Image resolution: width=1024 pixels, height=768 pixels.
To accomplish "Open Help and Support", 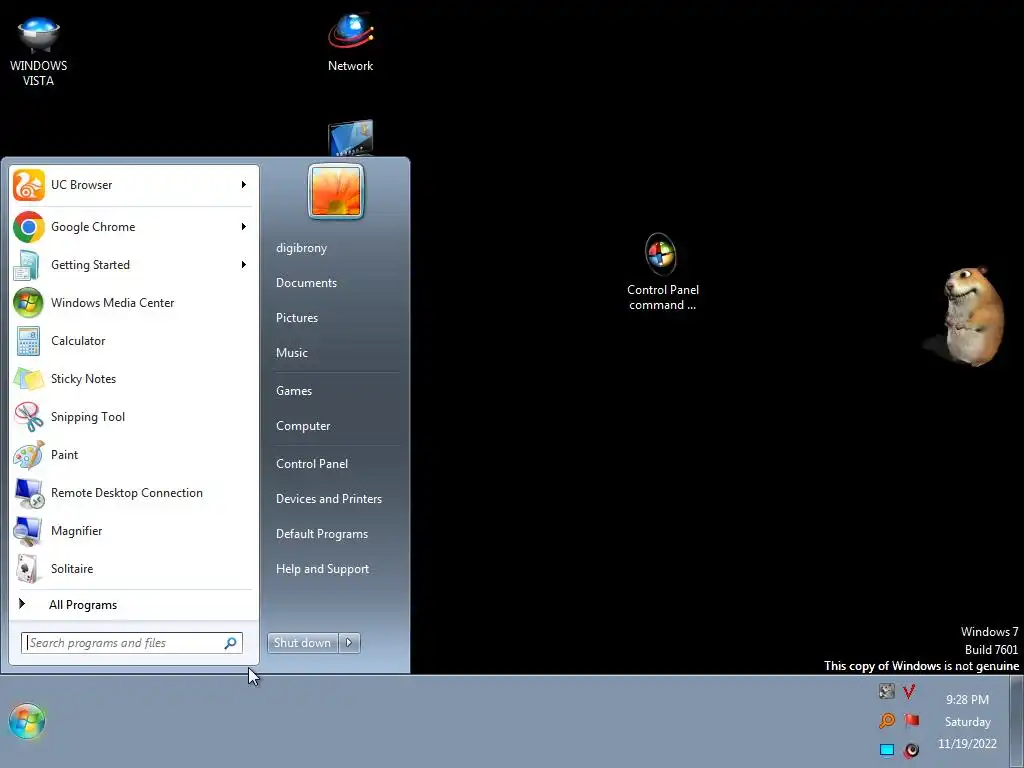I will pos(322,569).
